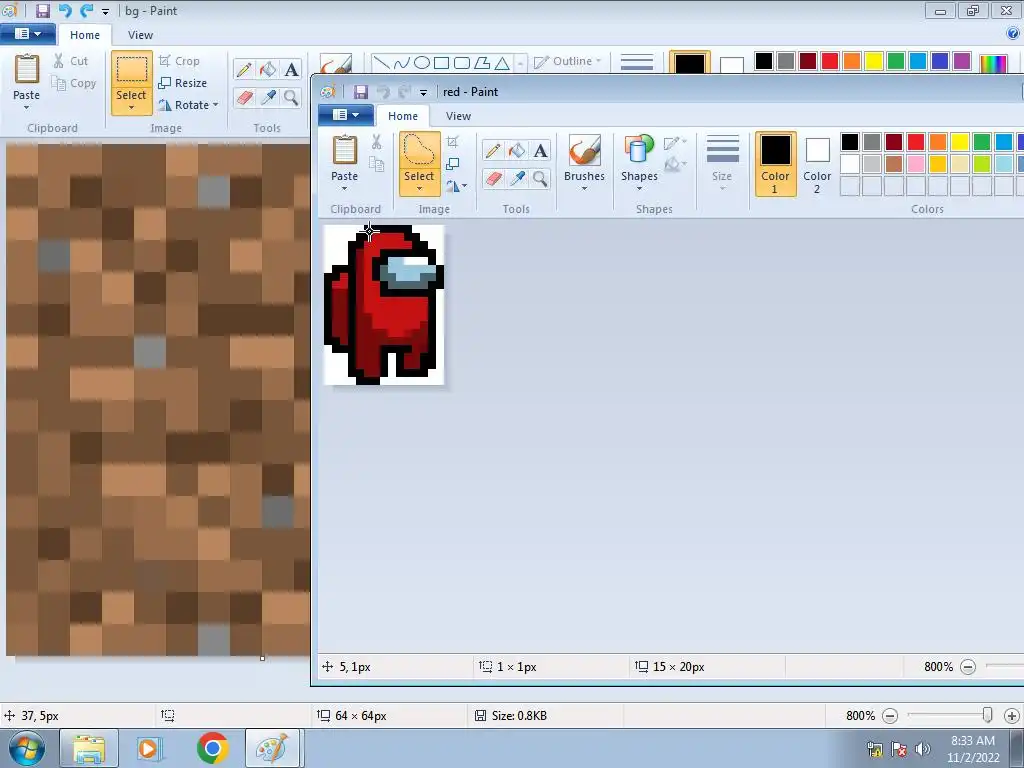The image size is (1024, 768).
Task: Open the Home tab in bg Paint
Action: (85, 35)
